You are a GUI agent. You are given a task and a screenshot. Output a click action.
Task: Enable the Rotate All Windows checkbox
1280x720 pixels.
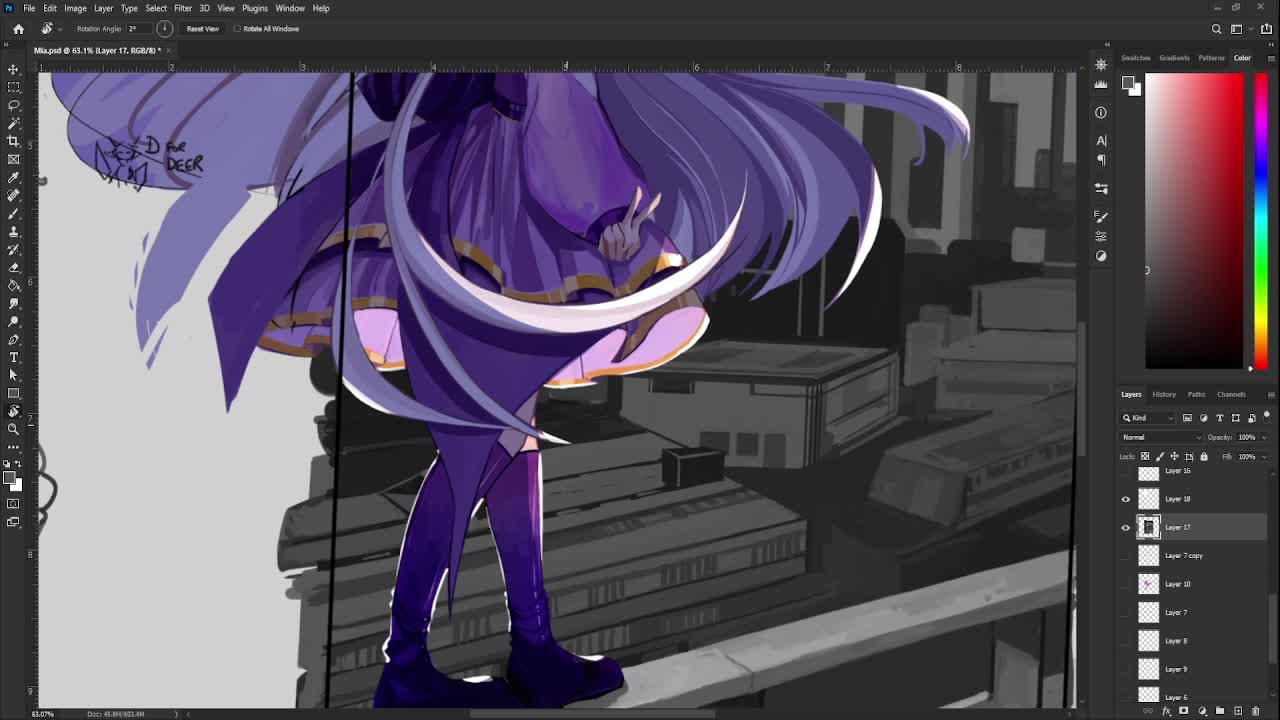(x=237, y=29)
